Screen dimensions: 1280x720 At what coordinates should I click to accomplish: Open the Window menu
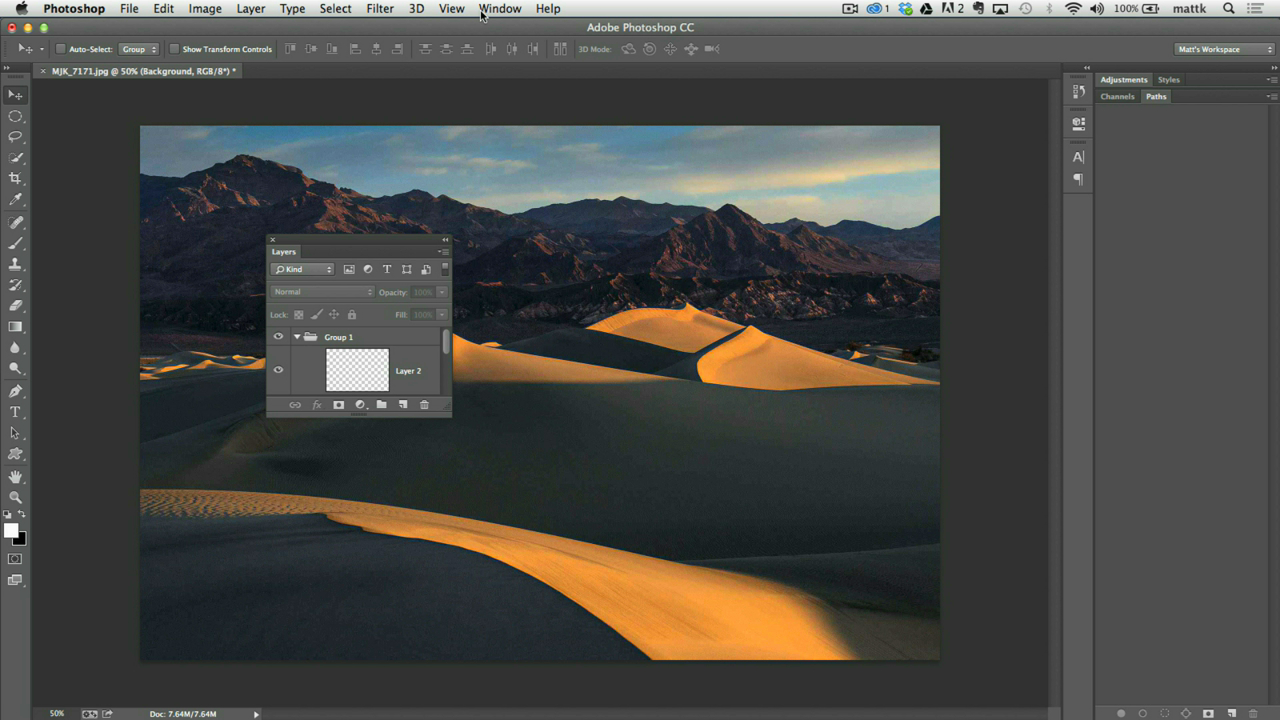pyautogui.click(x=500, y=9)
